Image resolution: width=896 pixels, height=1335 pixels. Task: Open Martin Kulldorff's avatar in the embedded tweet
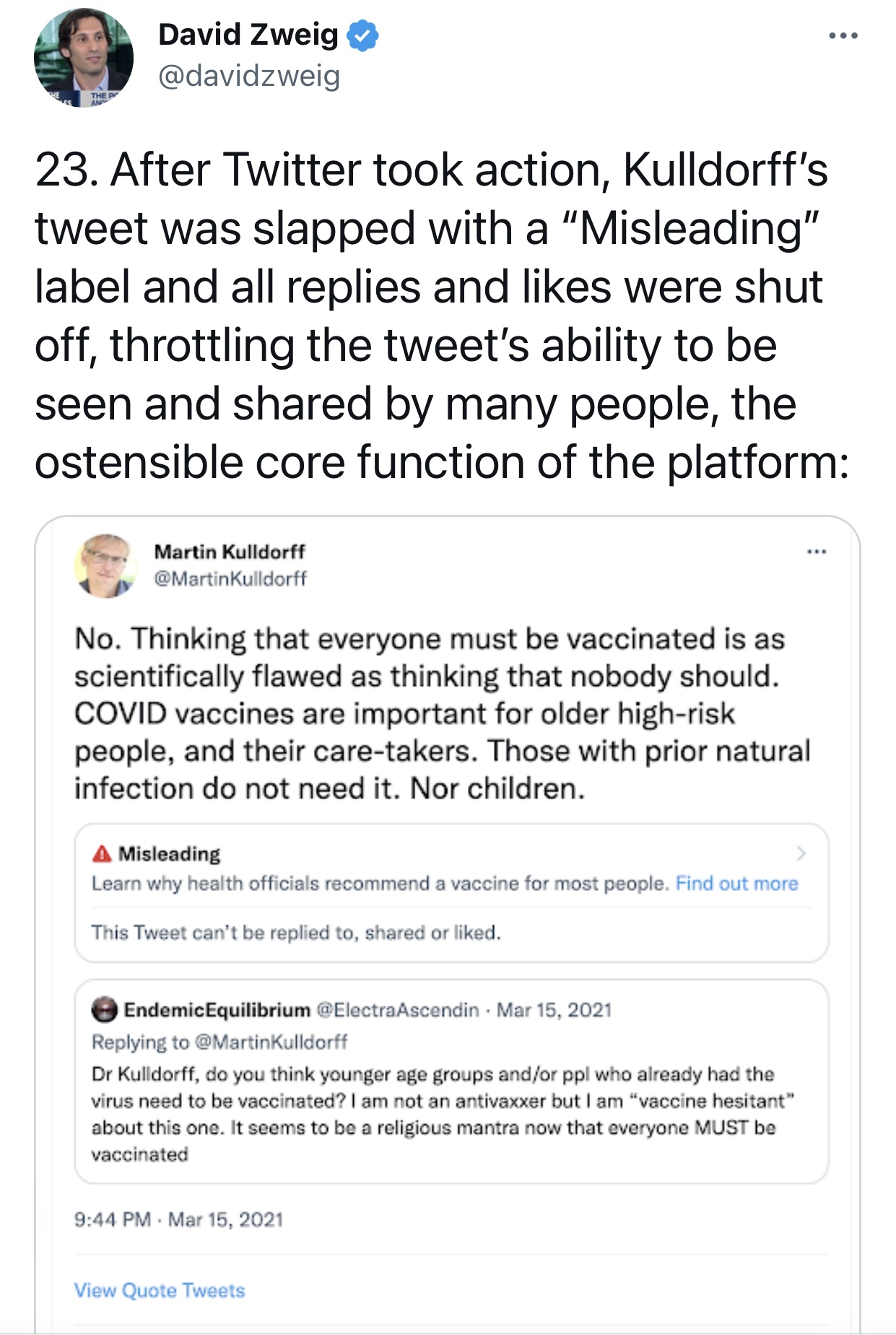point(105,566)
